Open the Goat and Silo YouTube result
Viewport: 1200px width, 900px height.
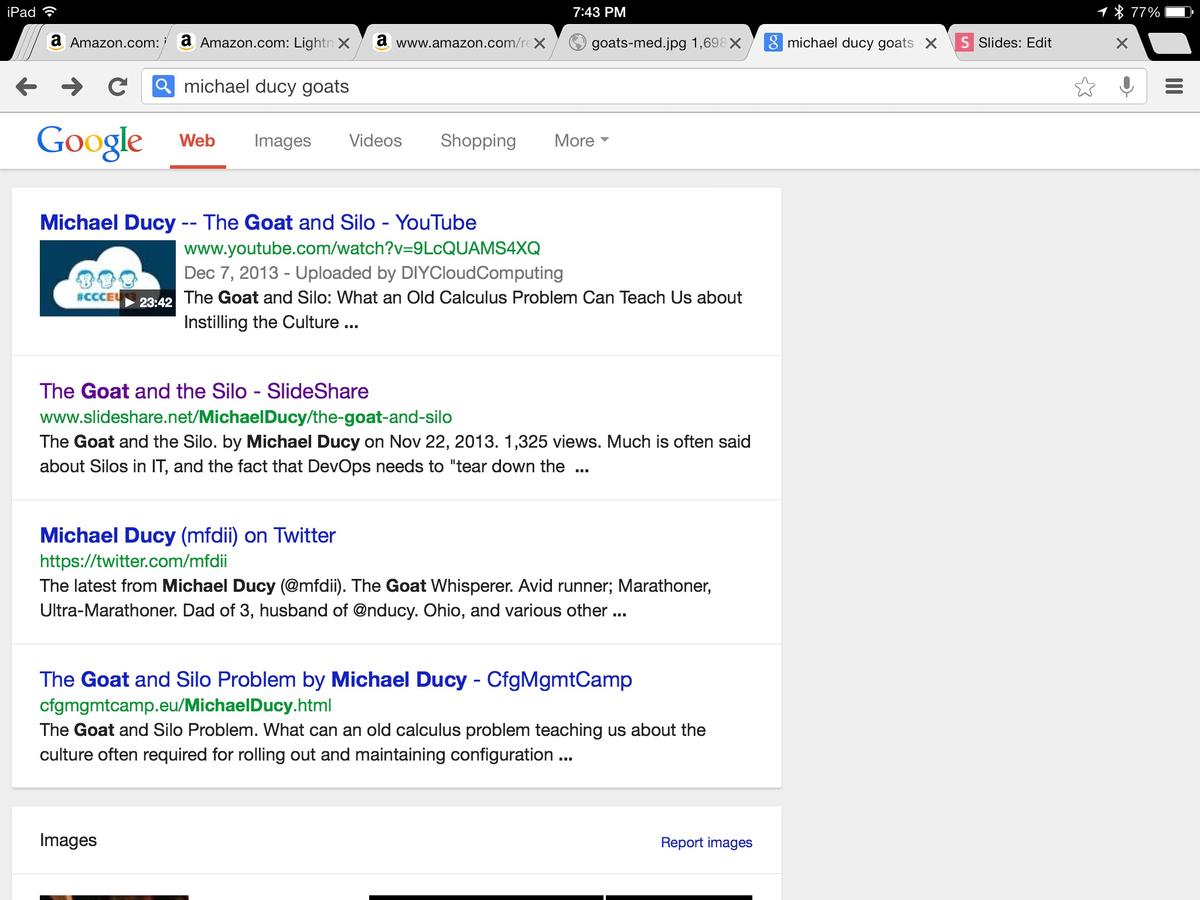click(x=258, y=223)
